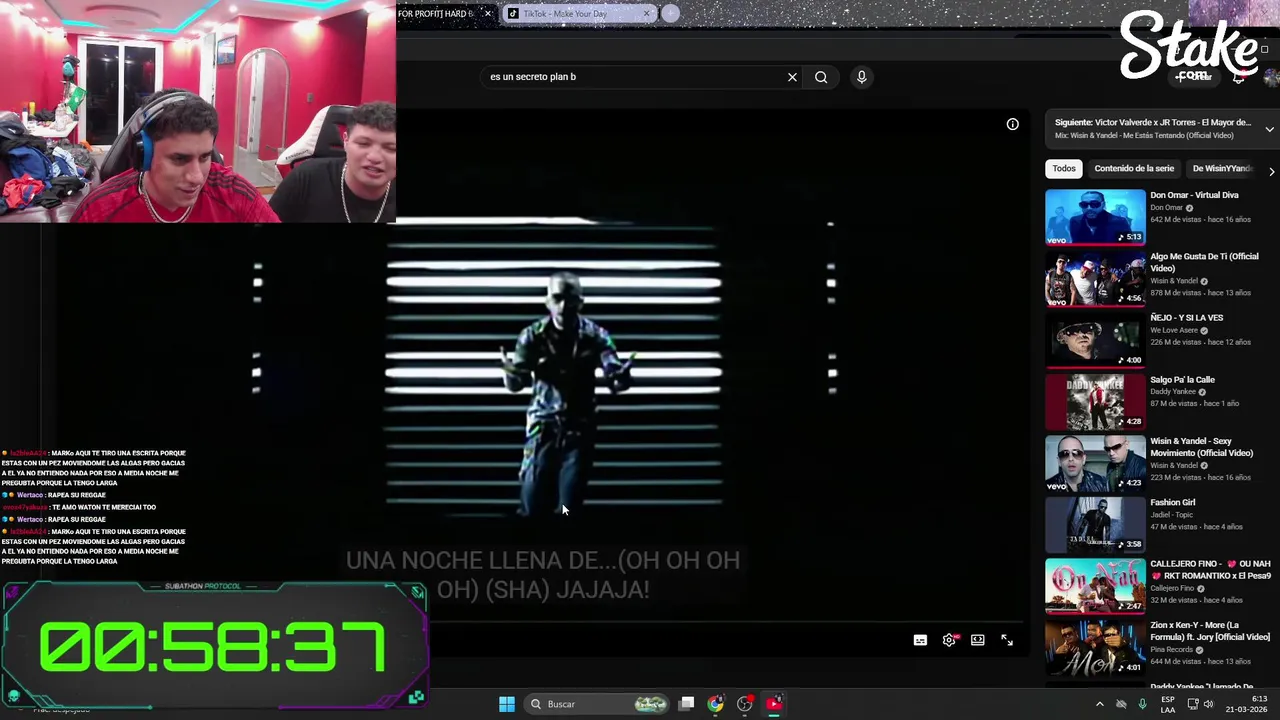The height and width of the screenshot is (720, 1280).
Task: Start voice search with microphone icon
Action: click(861, 77)
